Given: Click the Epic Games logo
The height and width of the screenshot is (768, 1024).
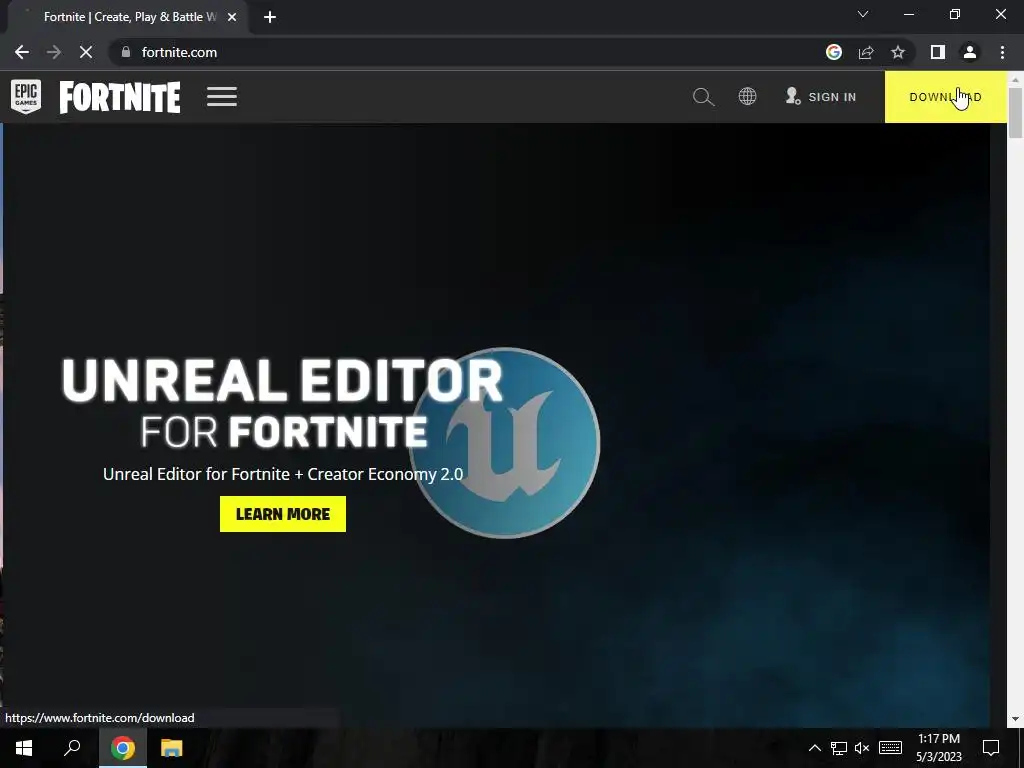Looking at the screenshot, I should [26, 97].
